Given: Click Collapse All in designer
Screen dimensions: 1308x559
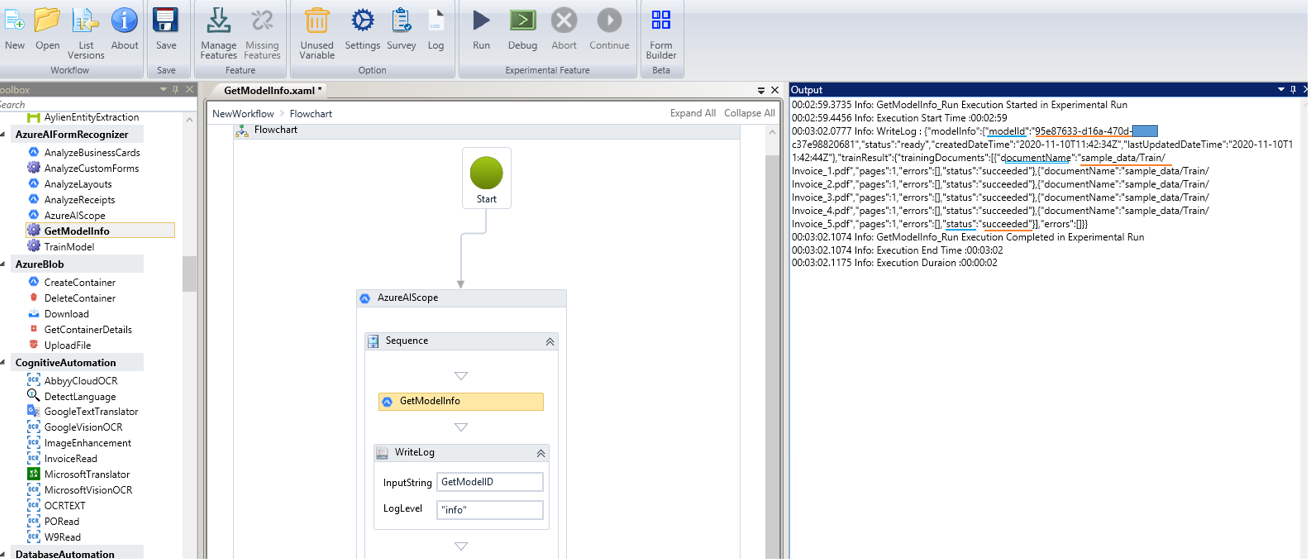Looking at the screenshot, I should tap(749, 114).
